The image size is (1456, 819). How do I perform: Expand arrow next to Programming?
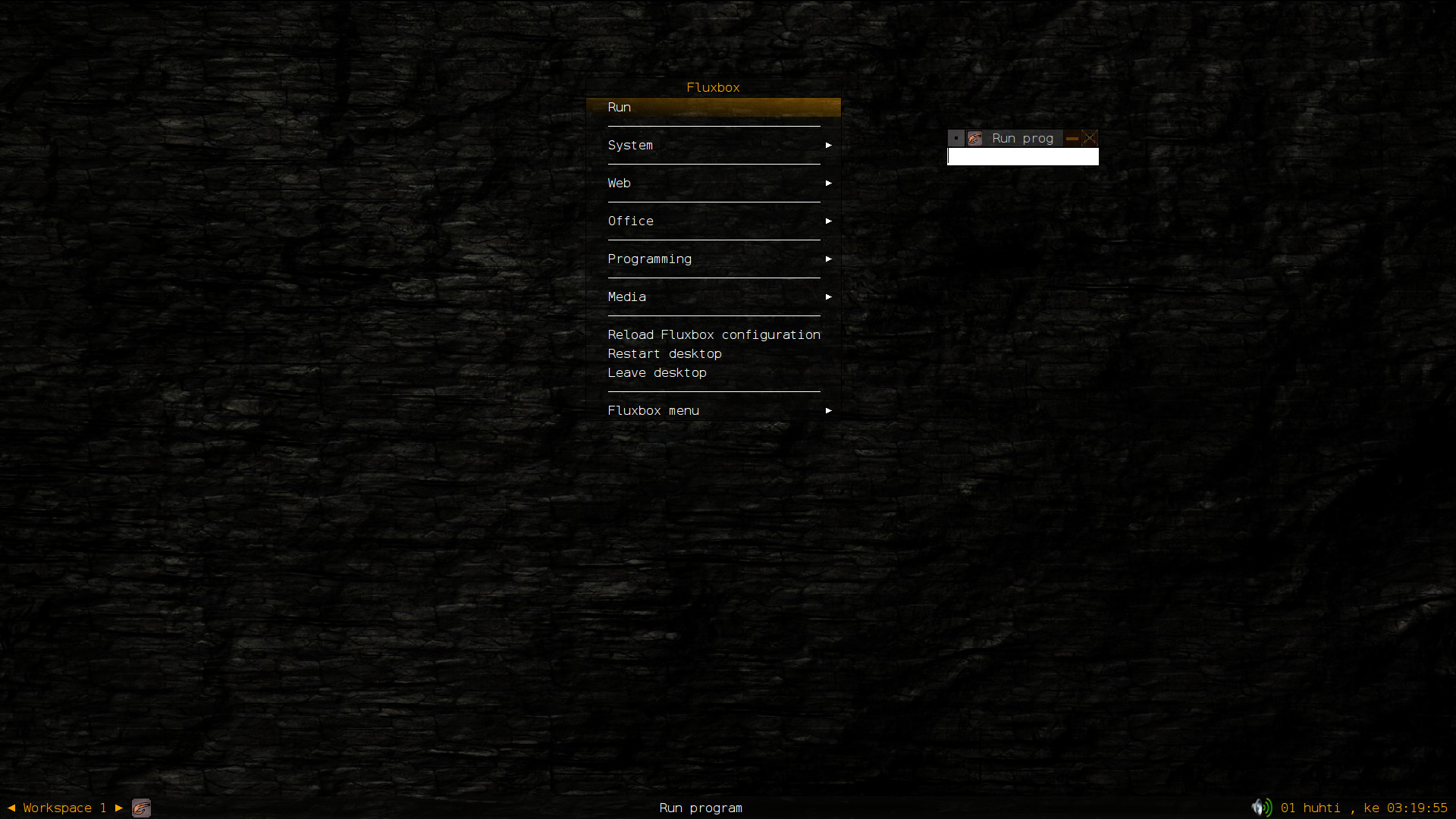click(x=828, y=259)
